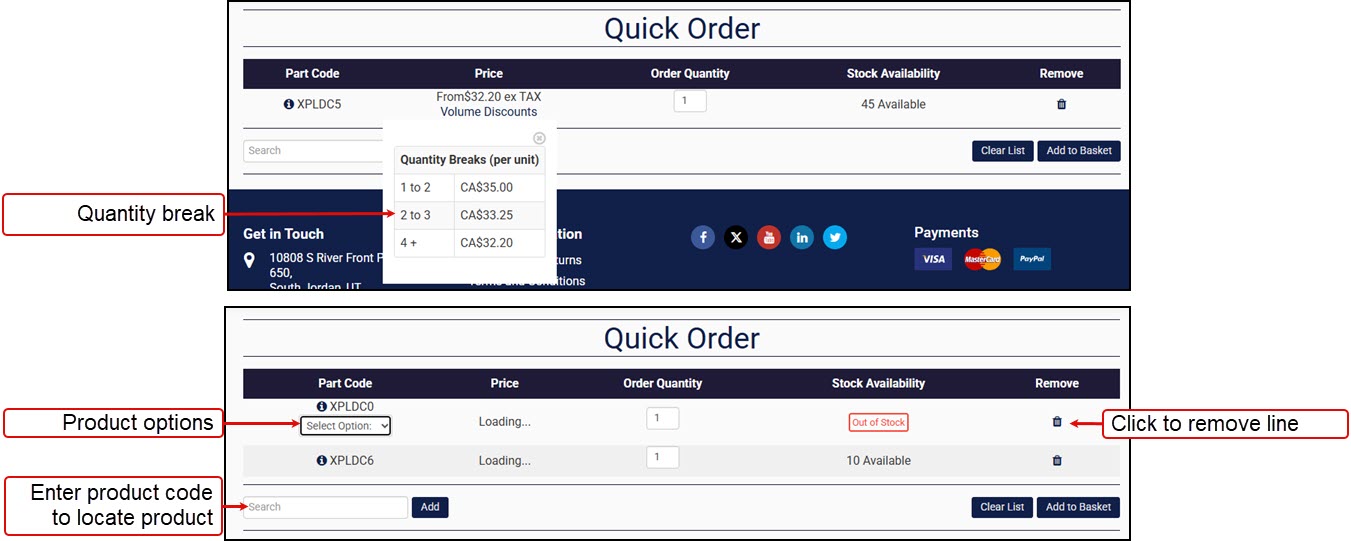Viewport: 1351px width, 541px height.
Task: Select the CA$33.25 price cell
Action: coord(500,216)
